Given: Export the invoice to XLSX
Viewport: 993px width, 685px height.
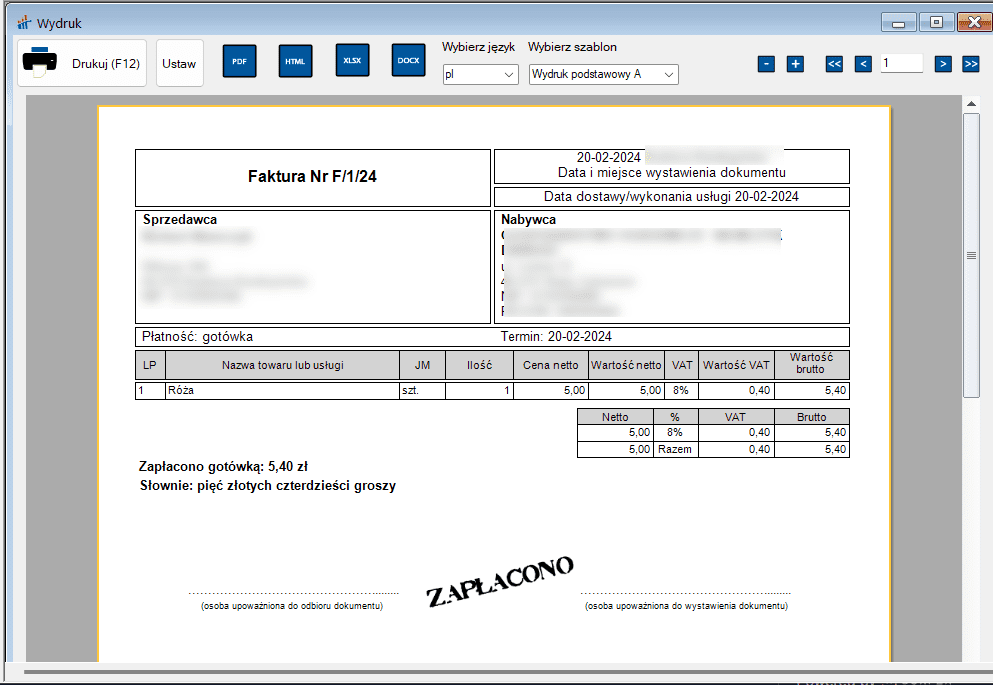Looking at the screenshot, I should 352,61.
